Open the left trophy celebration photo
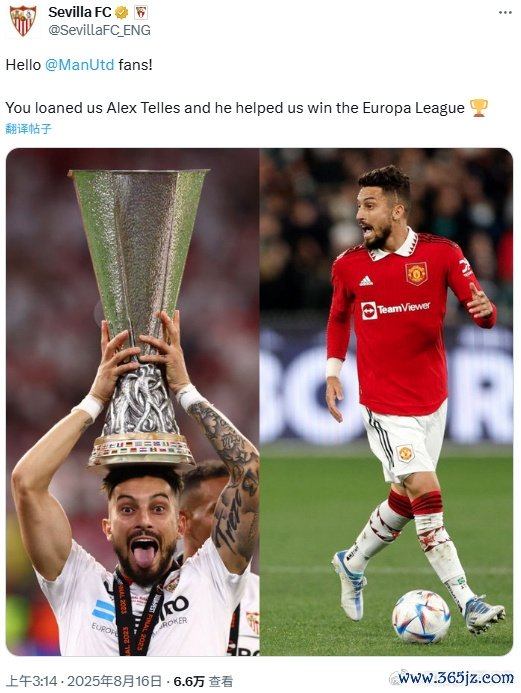521x693 pixels. (133, 402)
